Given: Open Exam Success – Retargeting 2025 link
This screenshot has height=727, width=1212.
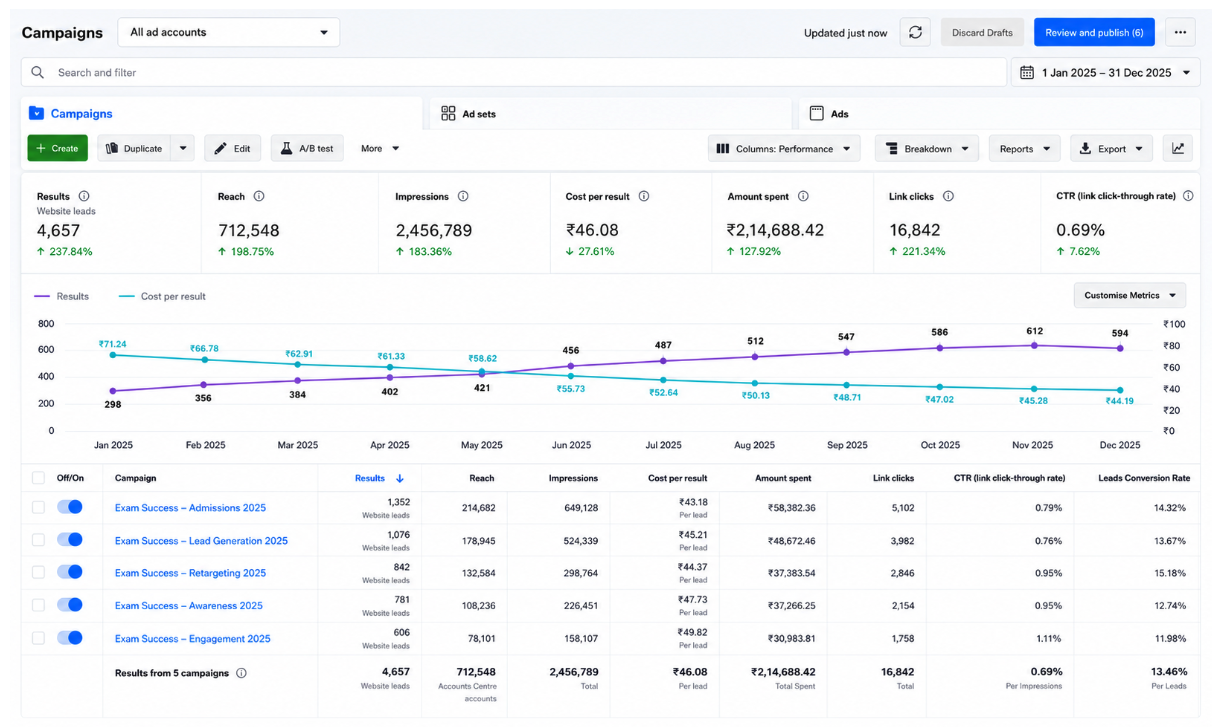Looking at the screenshot, I should 190,573.
